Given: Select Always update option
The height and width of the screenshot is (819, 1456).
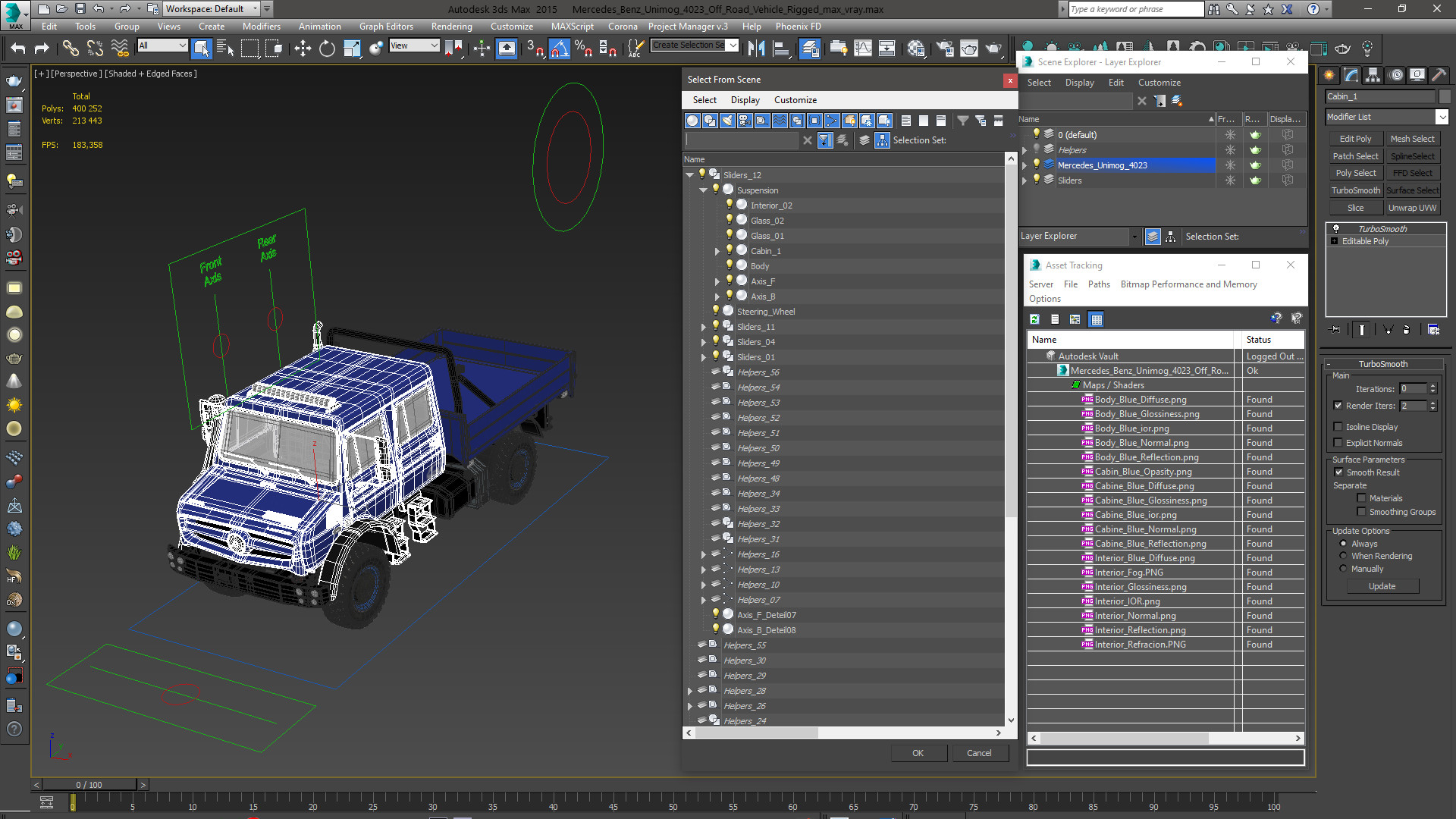Looking at the screenshot, I should click(1343, 544).
